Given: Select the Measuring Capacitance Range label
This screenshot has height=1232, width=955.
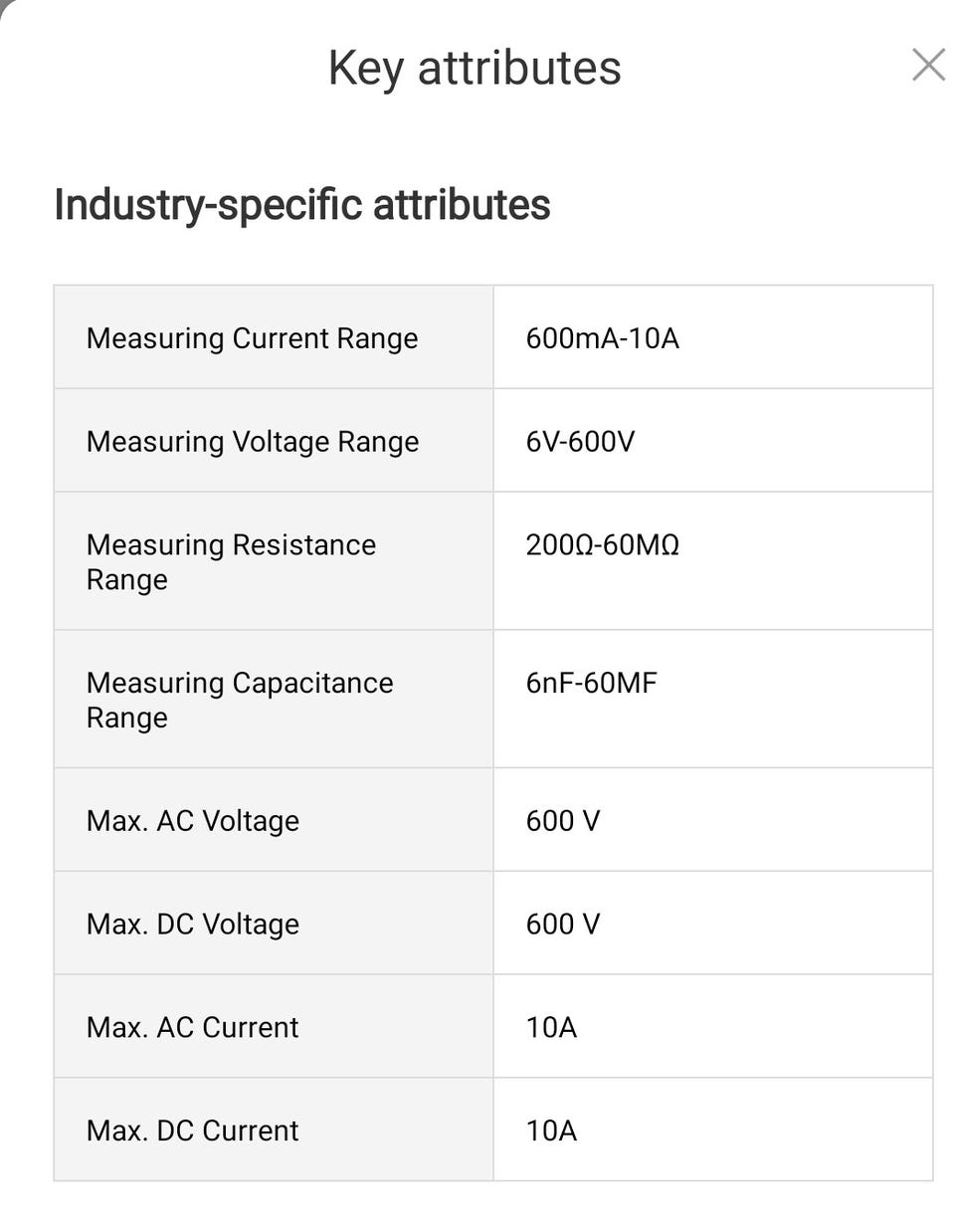Looking at the screenshot, I should 240,700.
